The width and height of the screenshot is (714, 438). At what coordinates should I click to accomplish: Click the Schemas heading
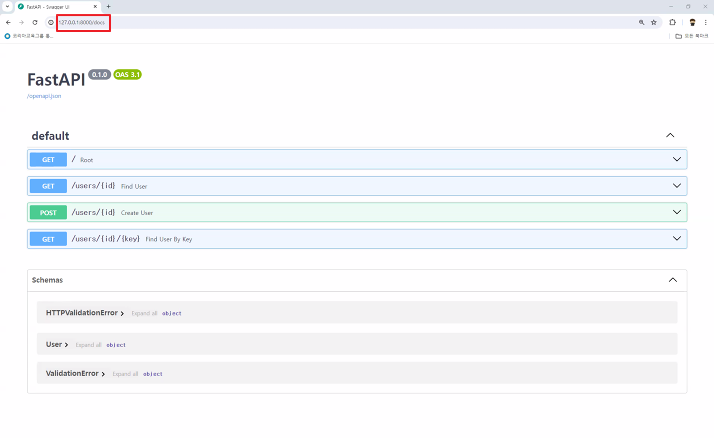pos(47,280)
